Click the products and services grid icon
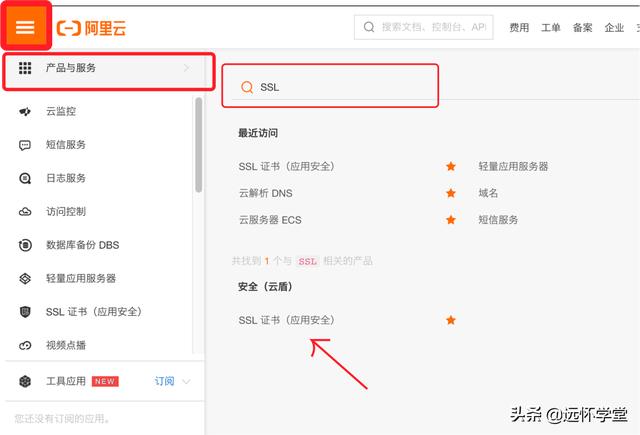The image size is (640, 435). point(25,68)
